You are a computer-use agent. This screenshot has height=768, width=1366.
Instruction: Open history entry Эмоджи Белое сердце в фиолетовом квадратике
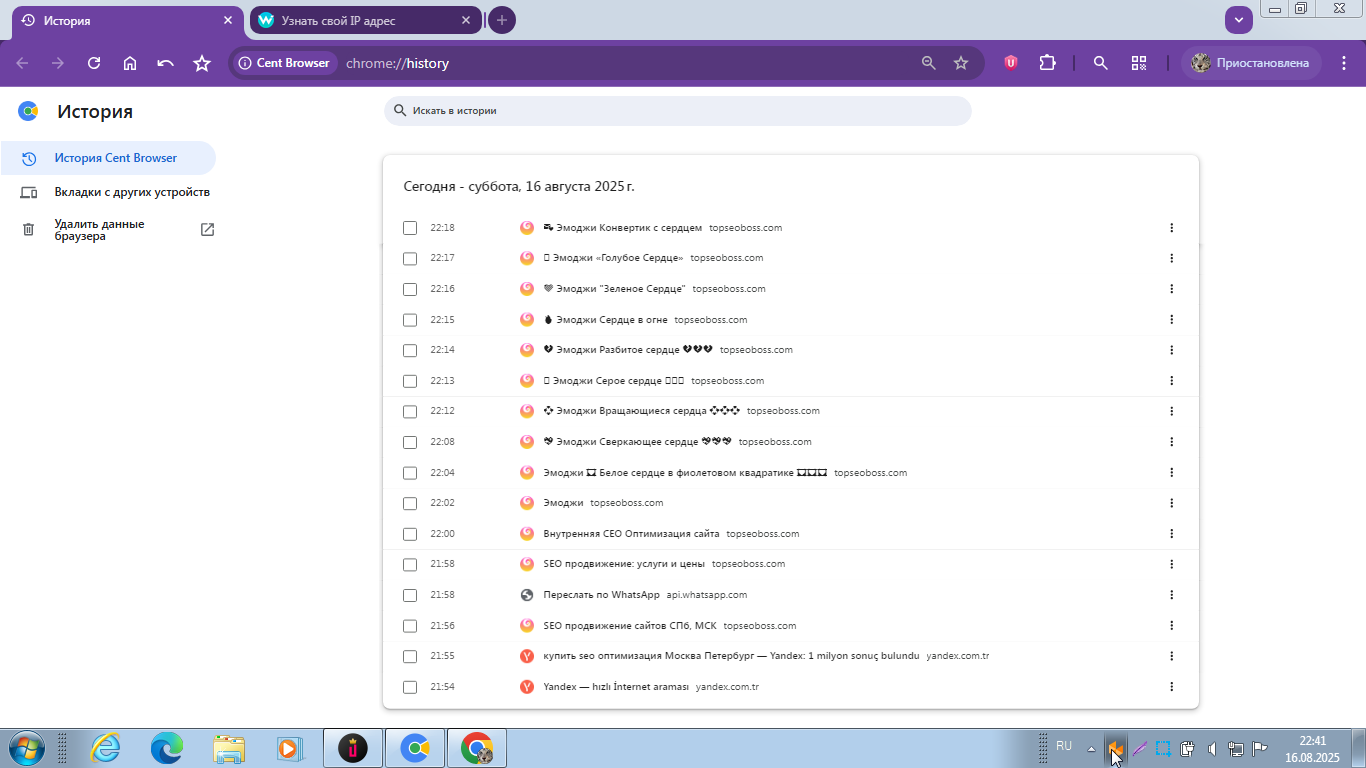click(x=685, y=473)
